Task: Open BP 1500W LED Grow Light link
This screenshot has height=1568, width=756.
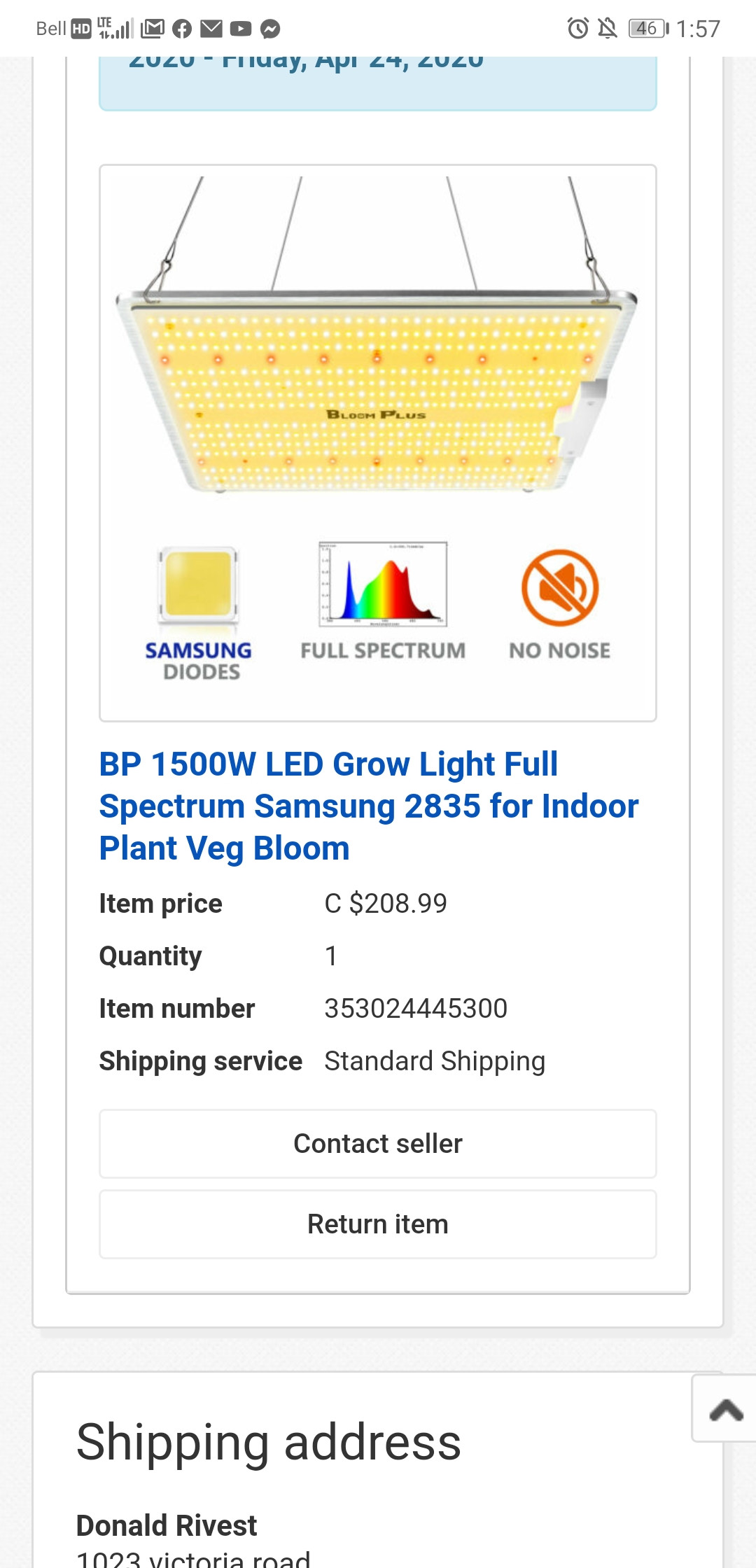Action: click(369, 806)
